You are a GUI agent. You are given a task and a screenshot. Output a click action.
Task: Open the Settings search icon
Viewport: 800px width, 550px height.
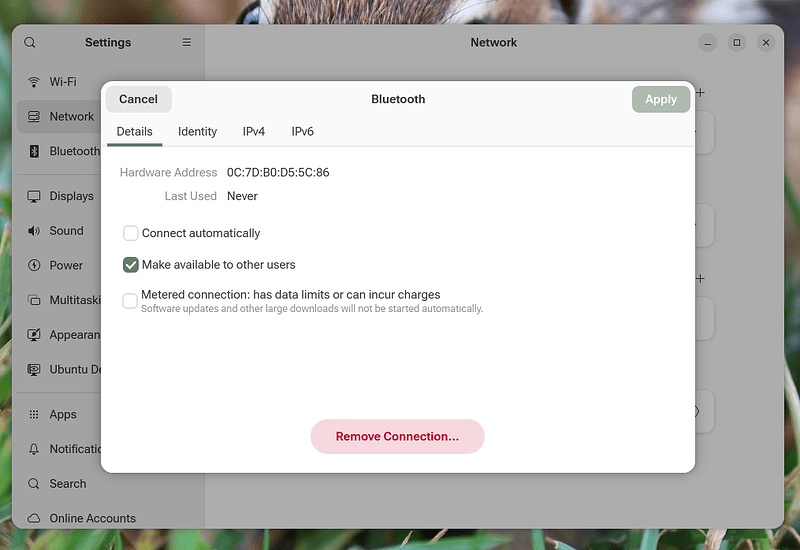30,42
